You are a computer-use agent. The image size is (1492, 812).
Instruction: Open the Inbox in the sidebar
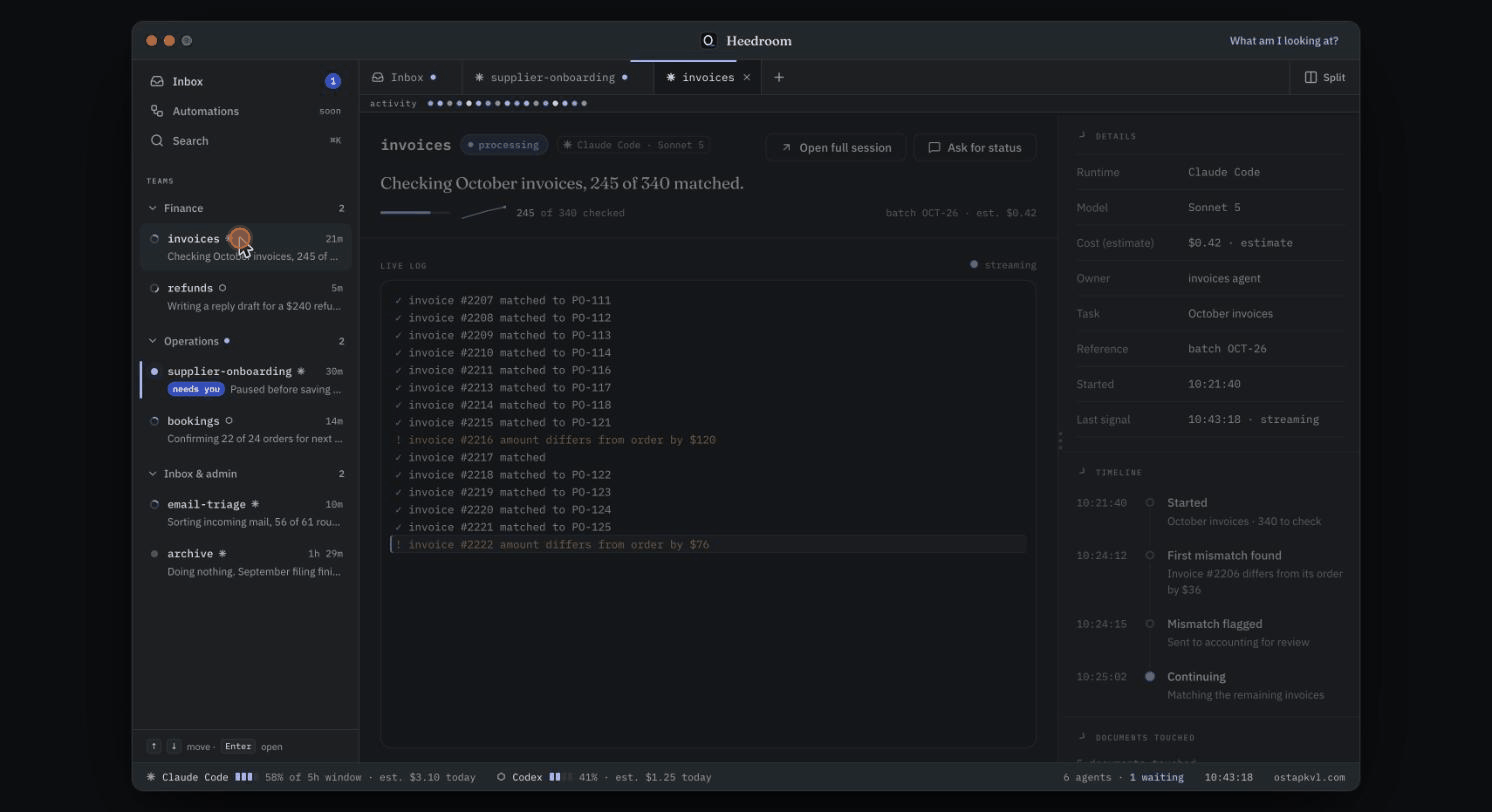(245, 81)
